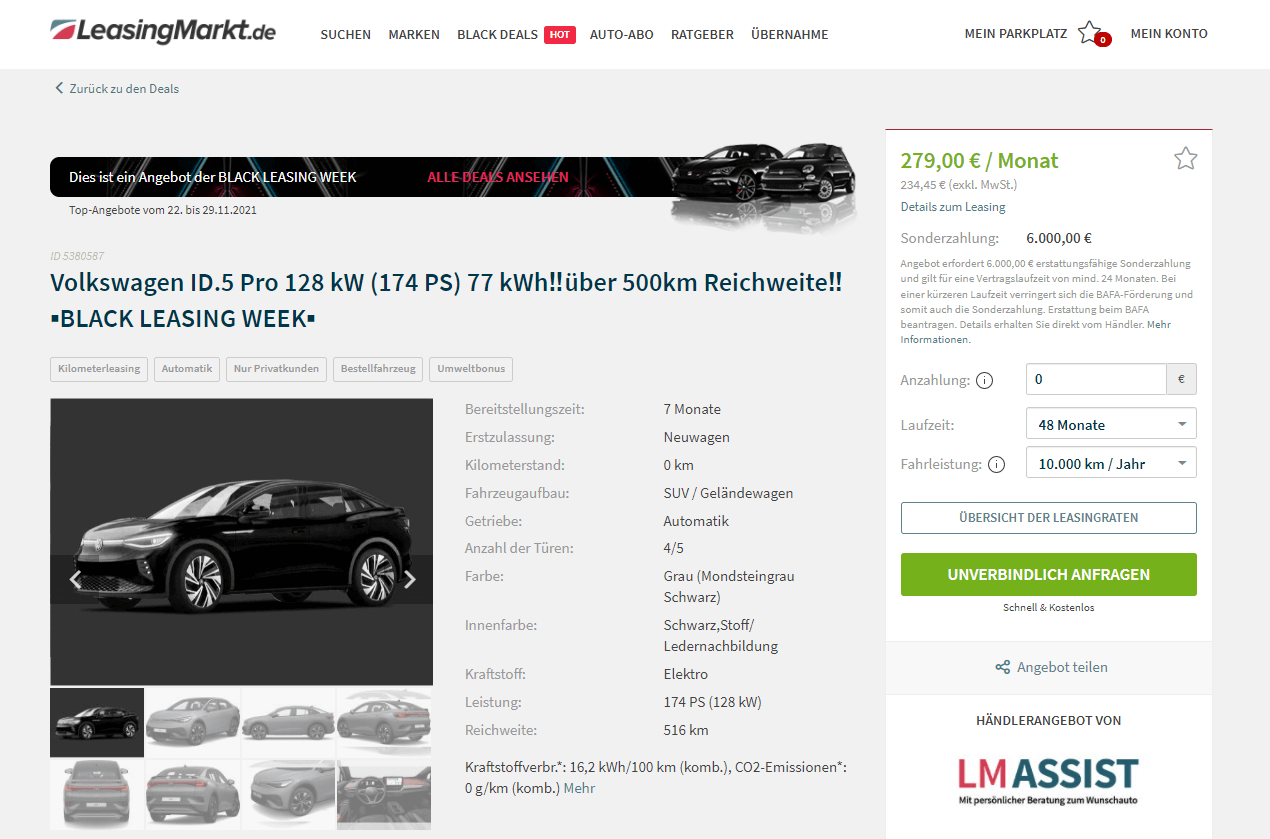Open the Fahrleistung dropdown showing 10.000 km / Jahr
This screenshot has height=839, width=1270.
point(1111,463)
